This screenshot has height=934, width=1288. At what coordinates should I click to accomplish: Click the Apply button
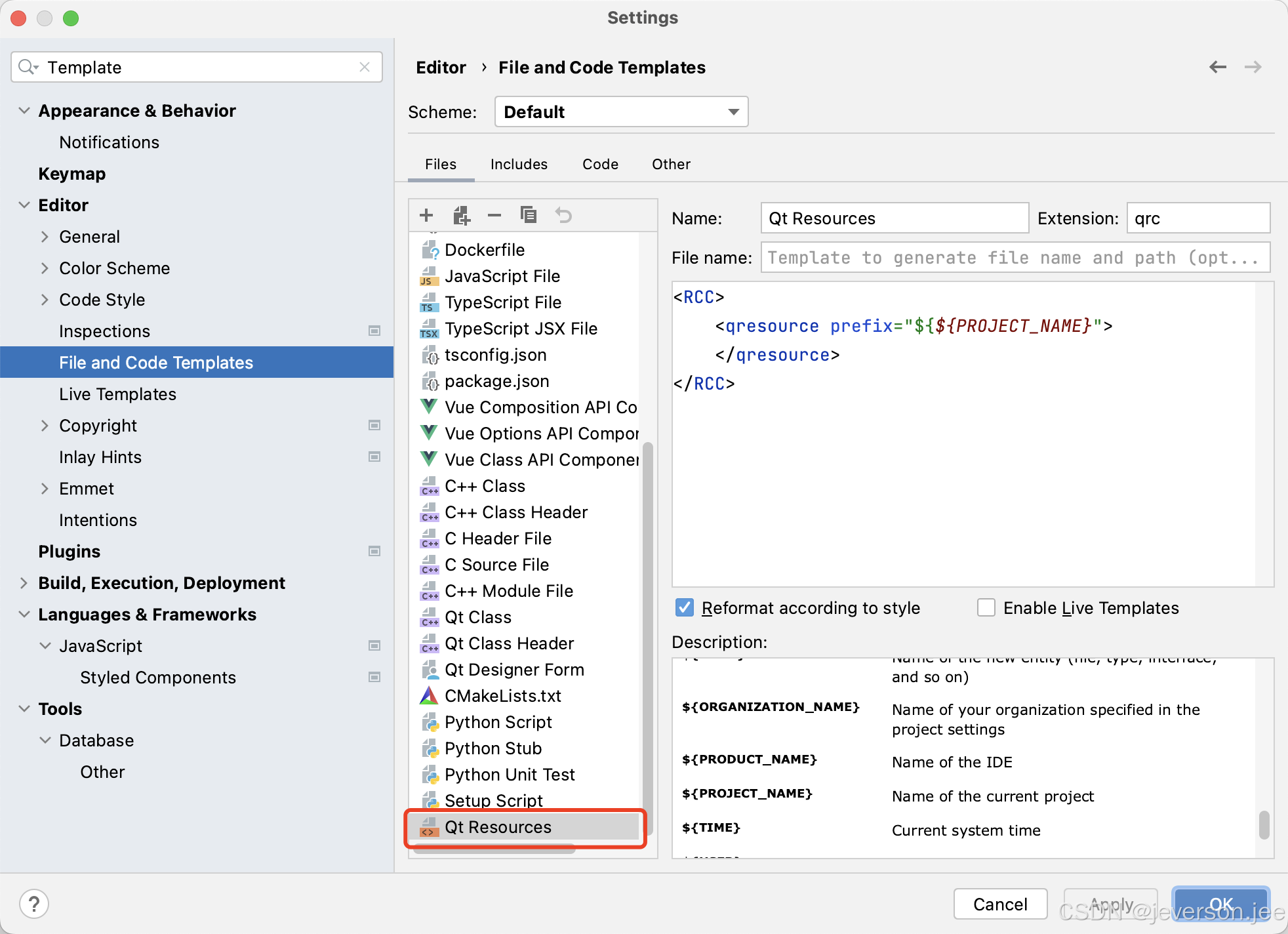point(1111,904)
